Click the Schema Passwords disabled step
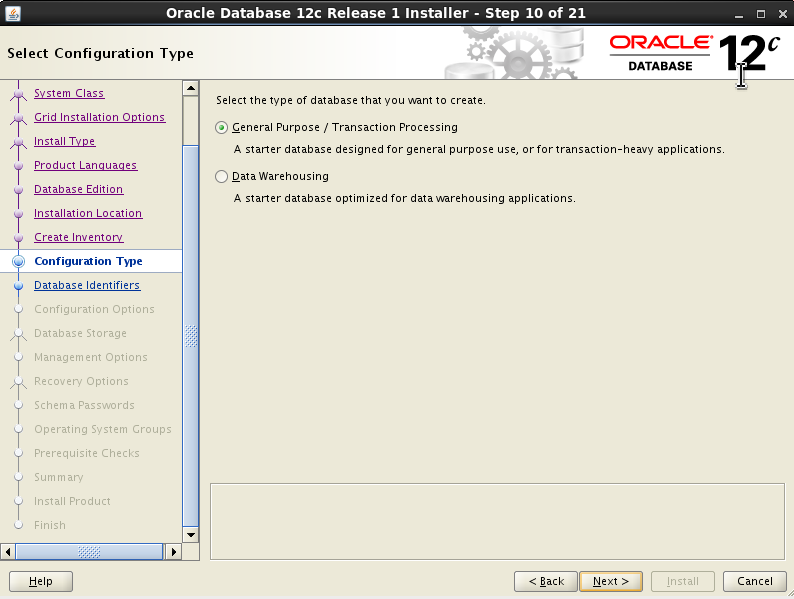794x599 pixels. point(84,405)
